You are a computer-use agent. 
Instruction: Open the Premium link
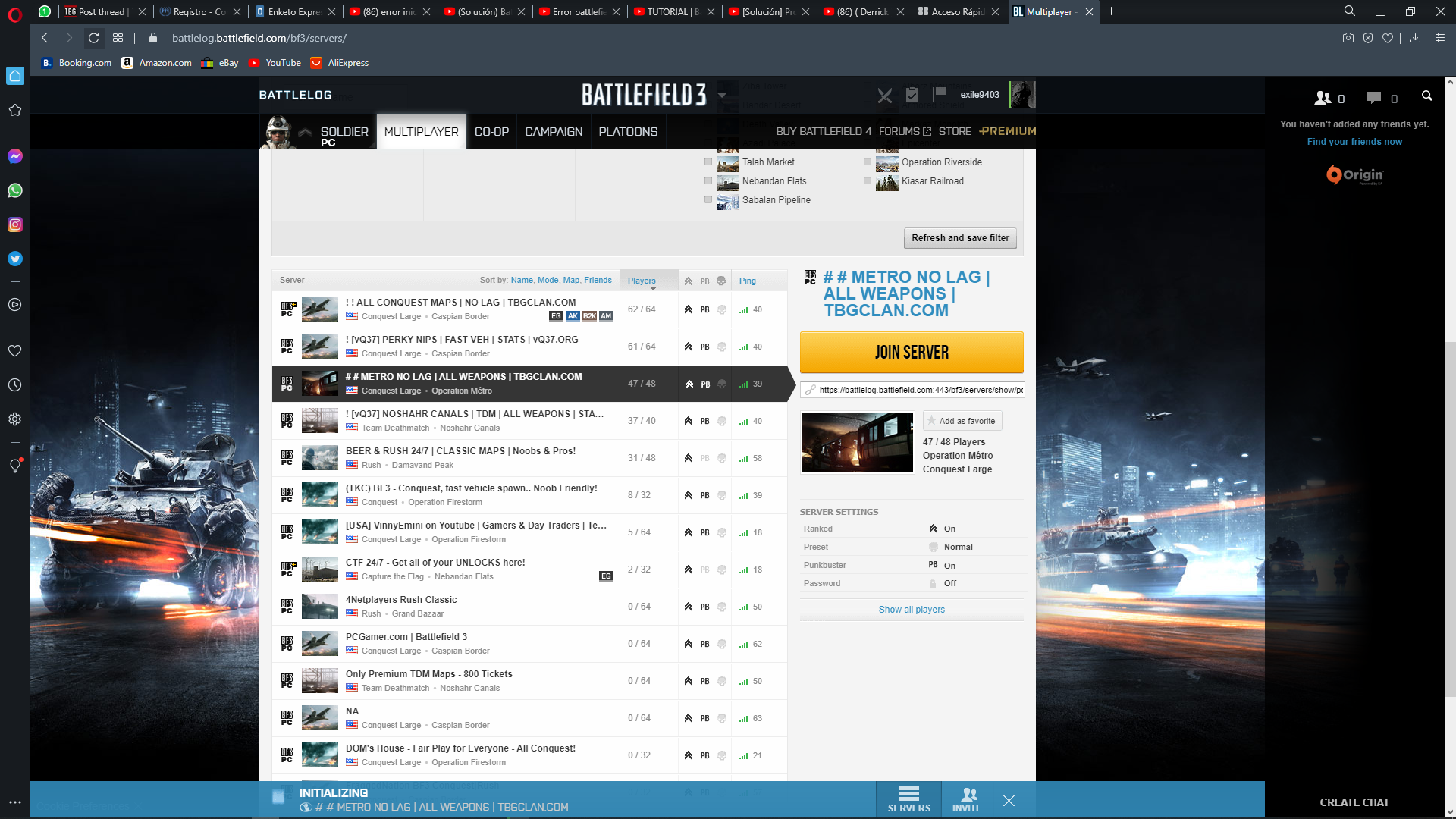click(x=1008, y=131)
